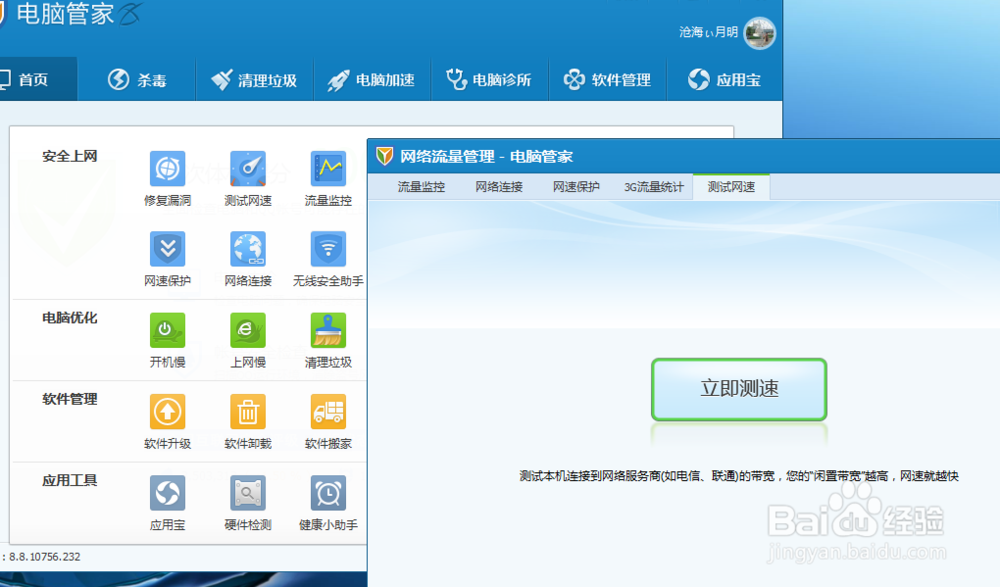Open the 网络连接 globe icon
This screenshot has width=1000, height=587.
tap(248, 249)
